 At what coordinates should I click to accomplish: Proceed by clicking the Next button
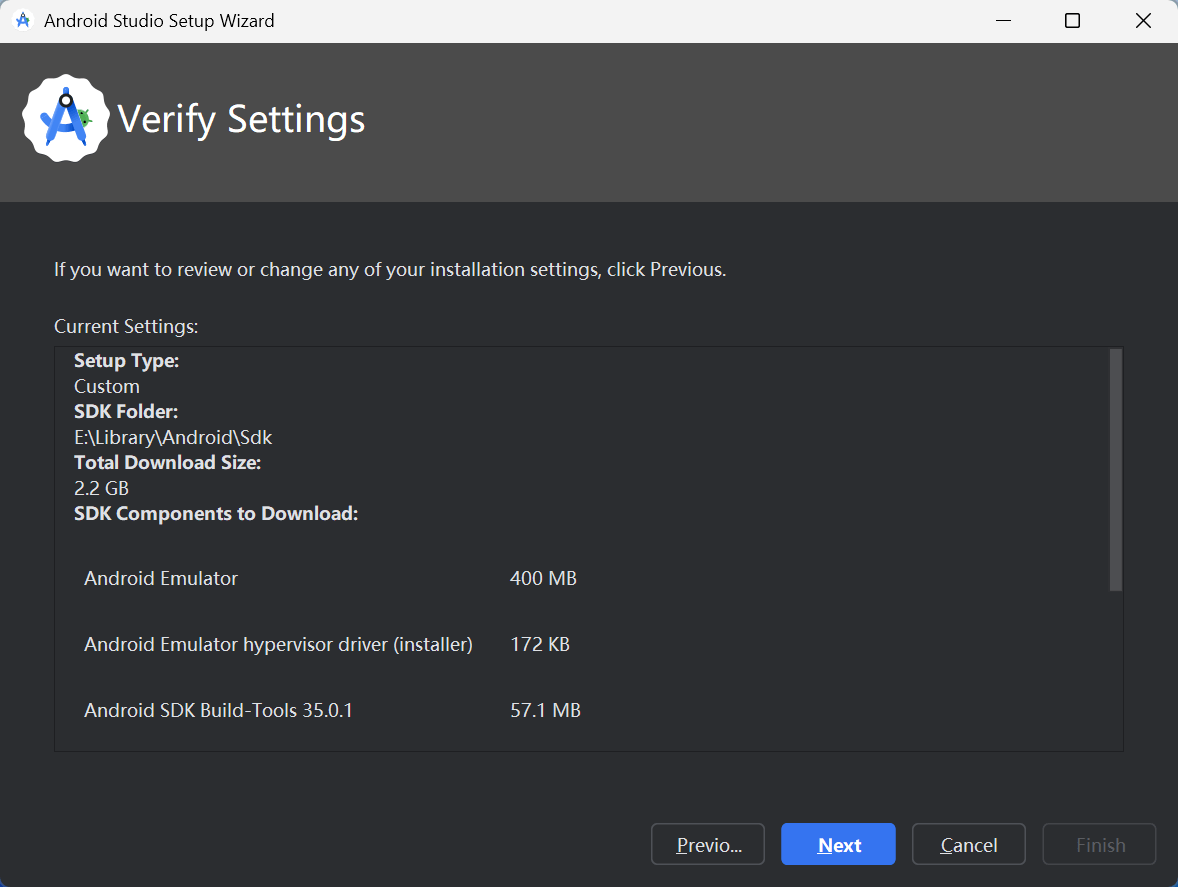[838, 844]
